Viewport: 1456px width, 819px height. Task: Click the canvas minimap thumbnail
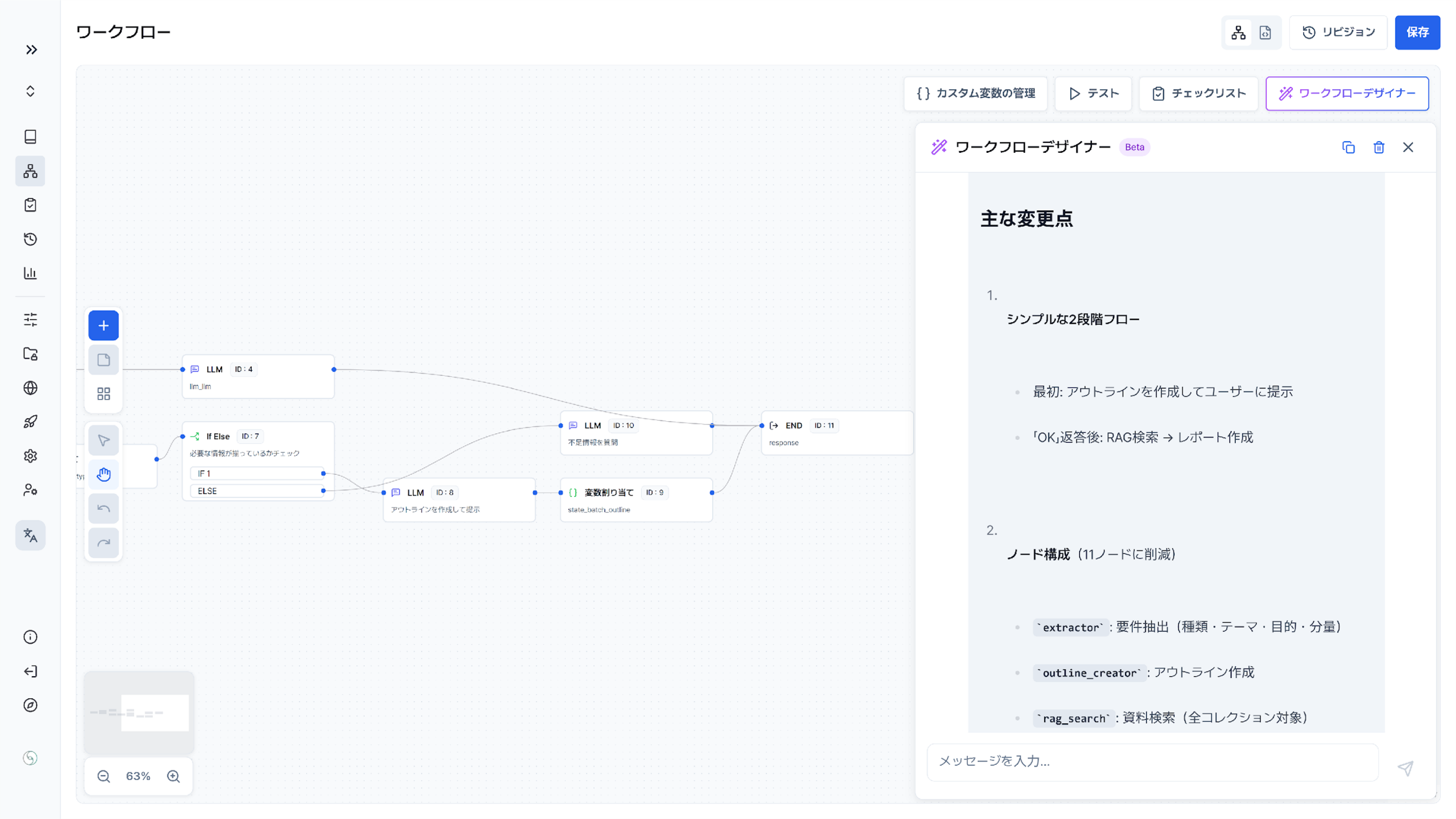[x=139, y=712]
